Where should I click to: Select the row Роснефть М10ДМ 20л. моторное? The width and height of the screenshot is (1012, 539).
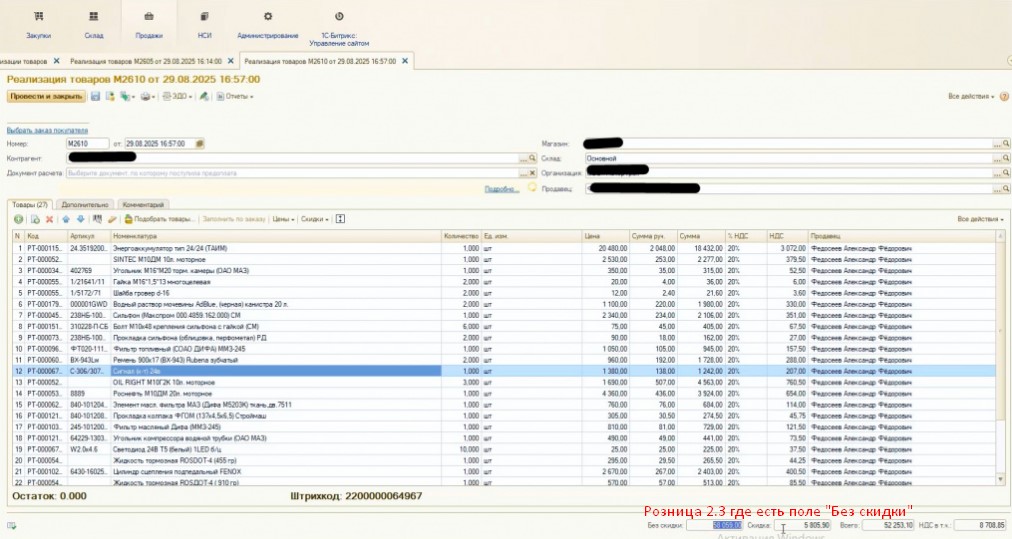tap(503, 394)
